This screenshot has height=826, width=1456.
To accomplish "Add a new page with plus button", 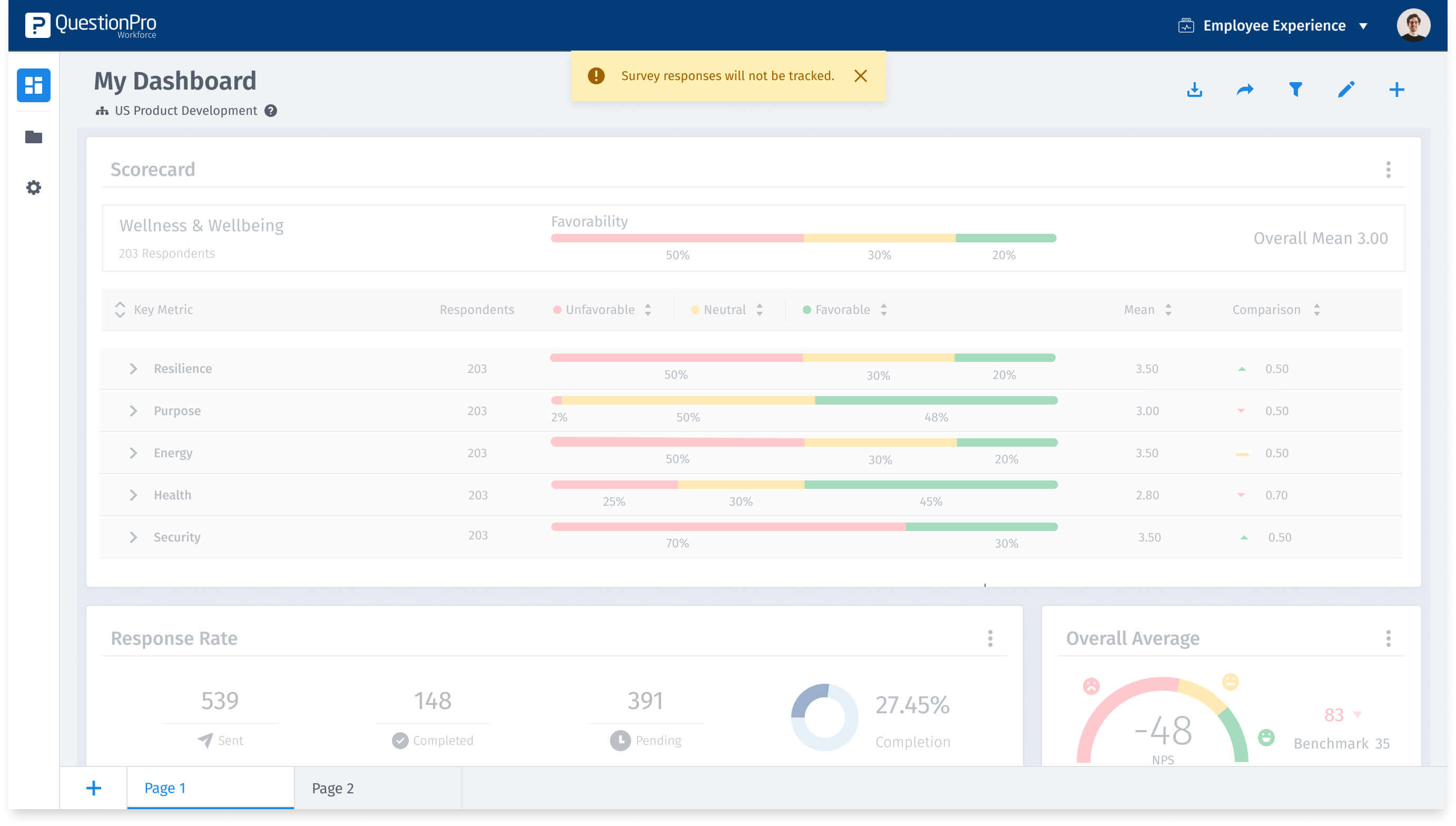I will click(x=94, y=788).
